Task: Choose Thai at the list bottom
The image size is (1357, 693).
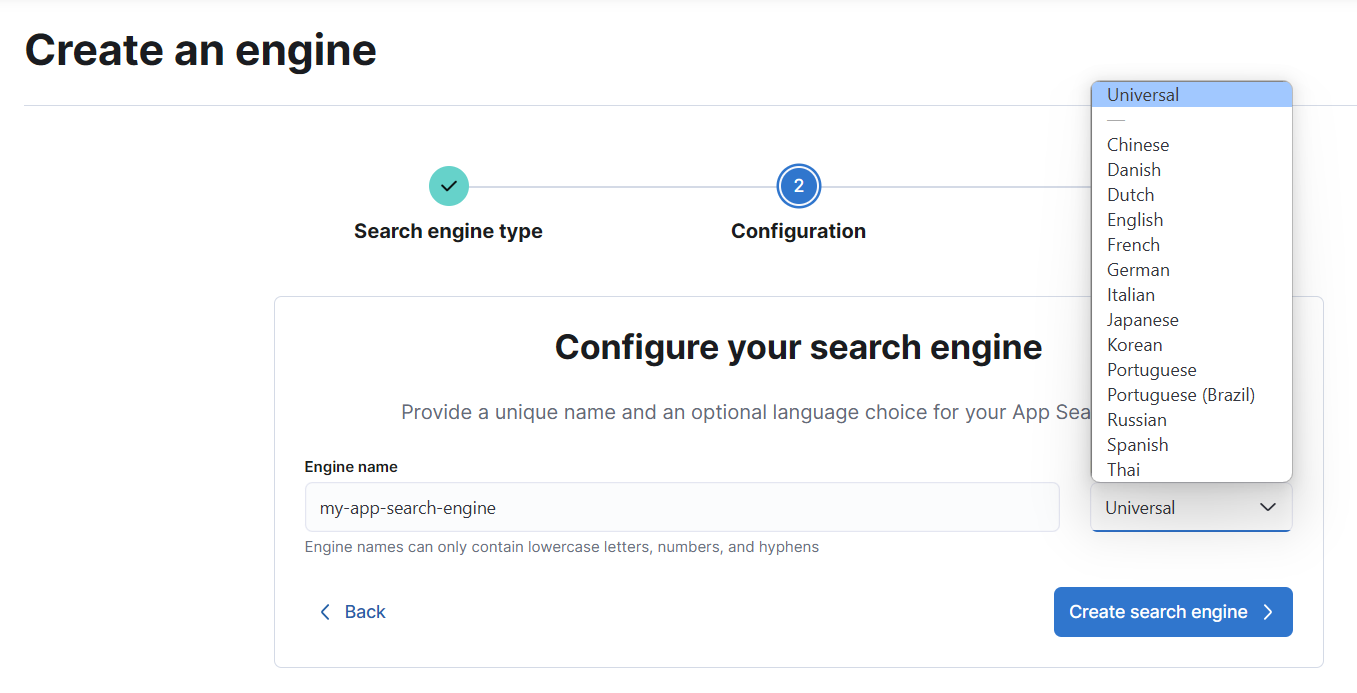Action: click(x=1124, y=470)
